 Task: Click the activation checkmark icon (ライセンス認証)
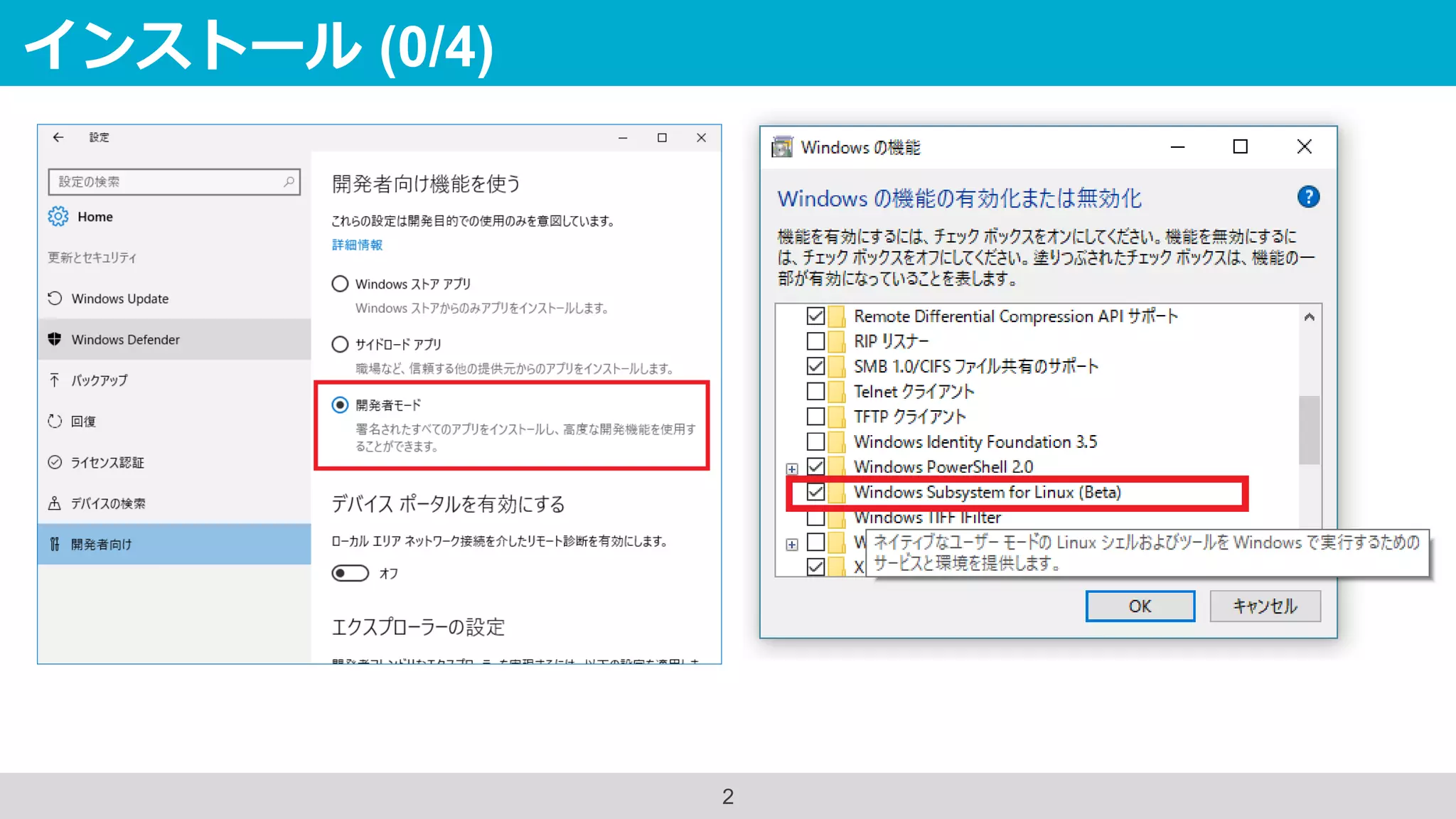coord(55,462)
